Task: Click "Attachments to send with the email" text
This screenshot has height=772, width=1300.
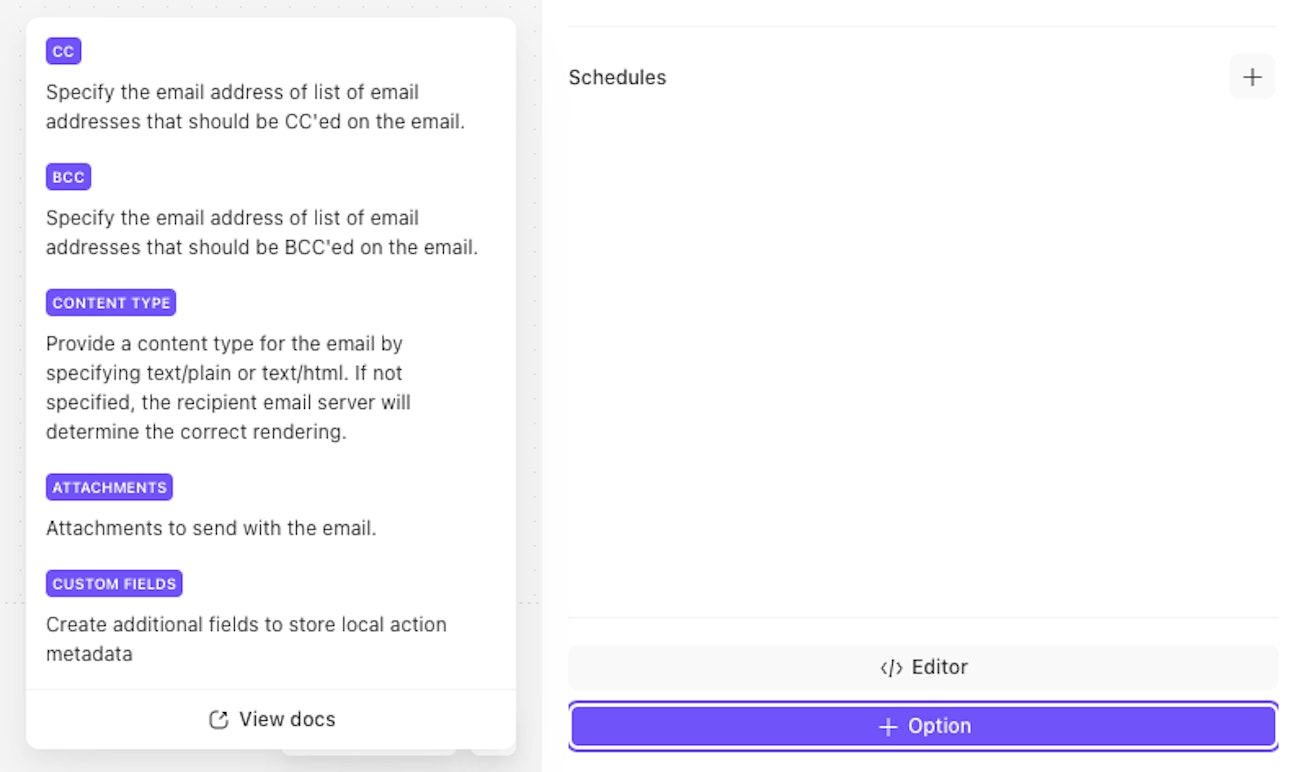Action: (x=211, y=528)
